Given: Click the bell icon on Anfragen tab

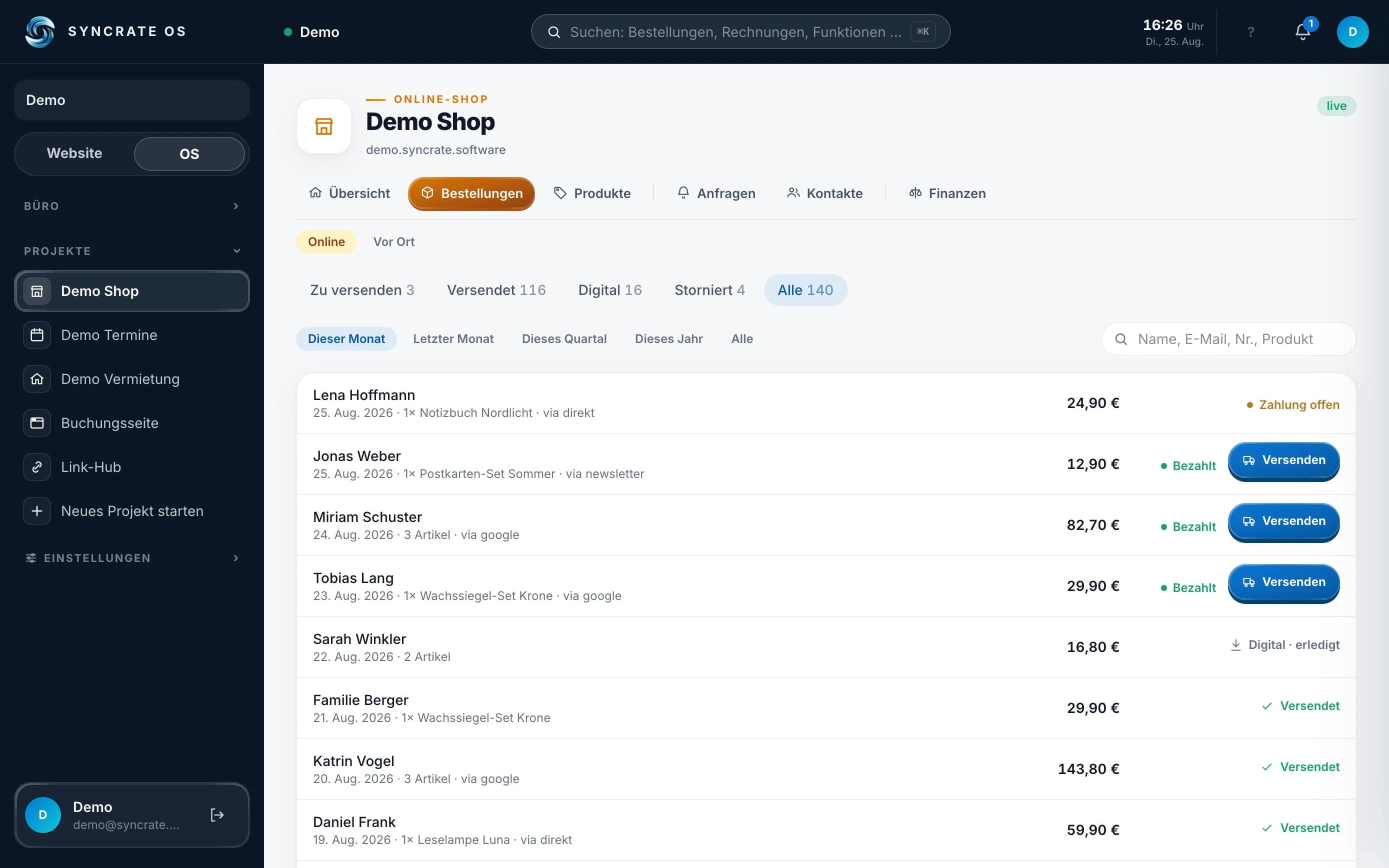Looking at the screenshot, I should pos(683,193).
